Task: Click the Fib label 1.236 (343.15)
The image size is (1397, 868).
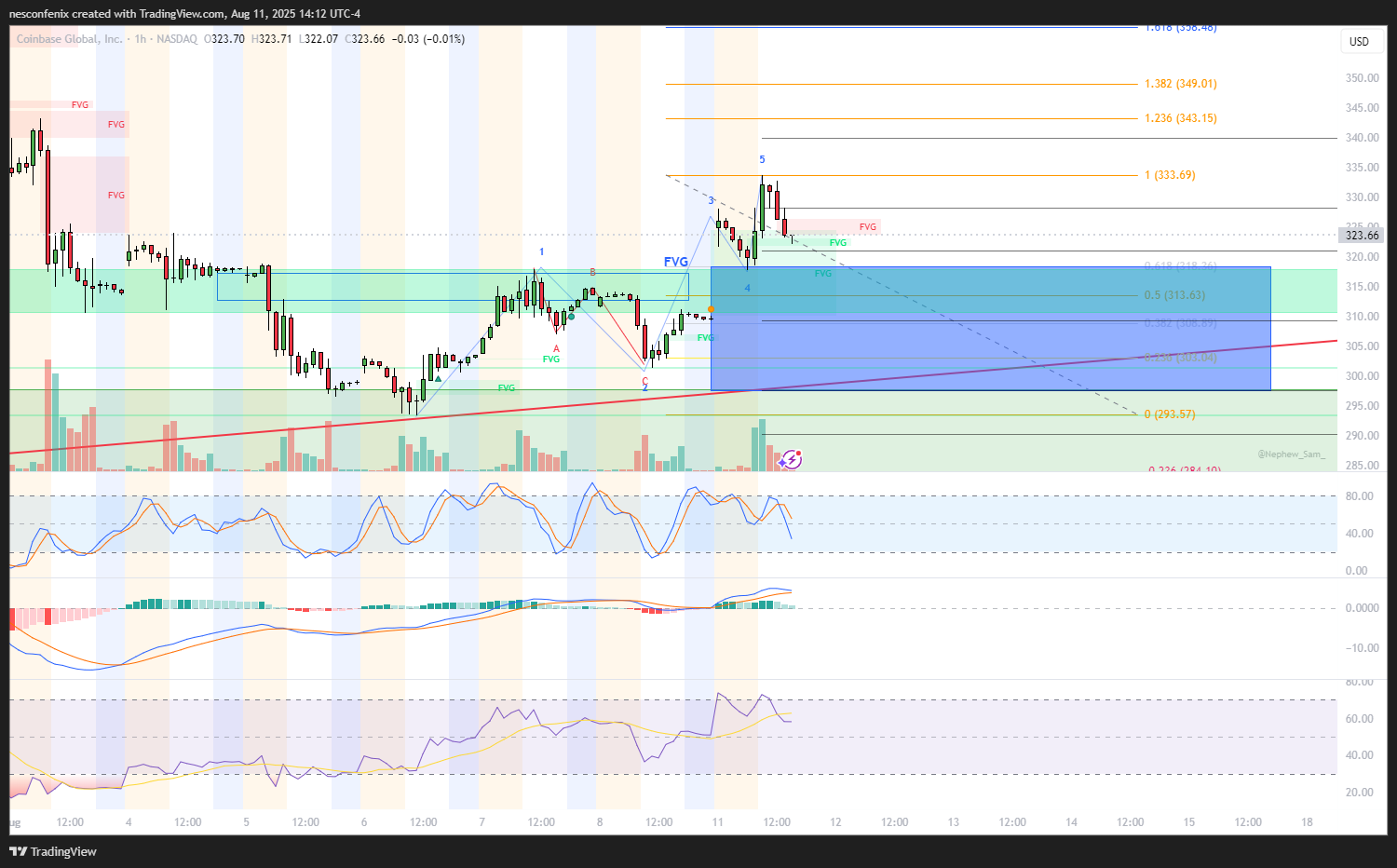Action: point(1181,118)
